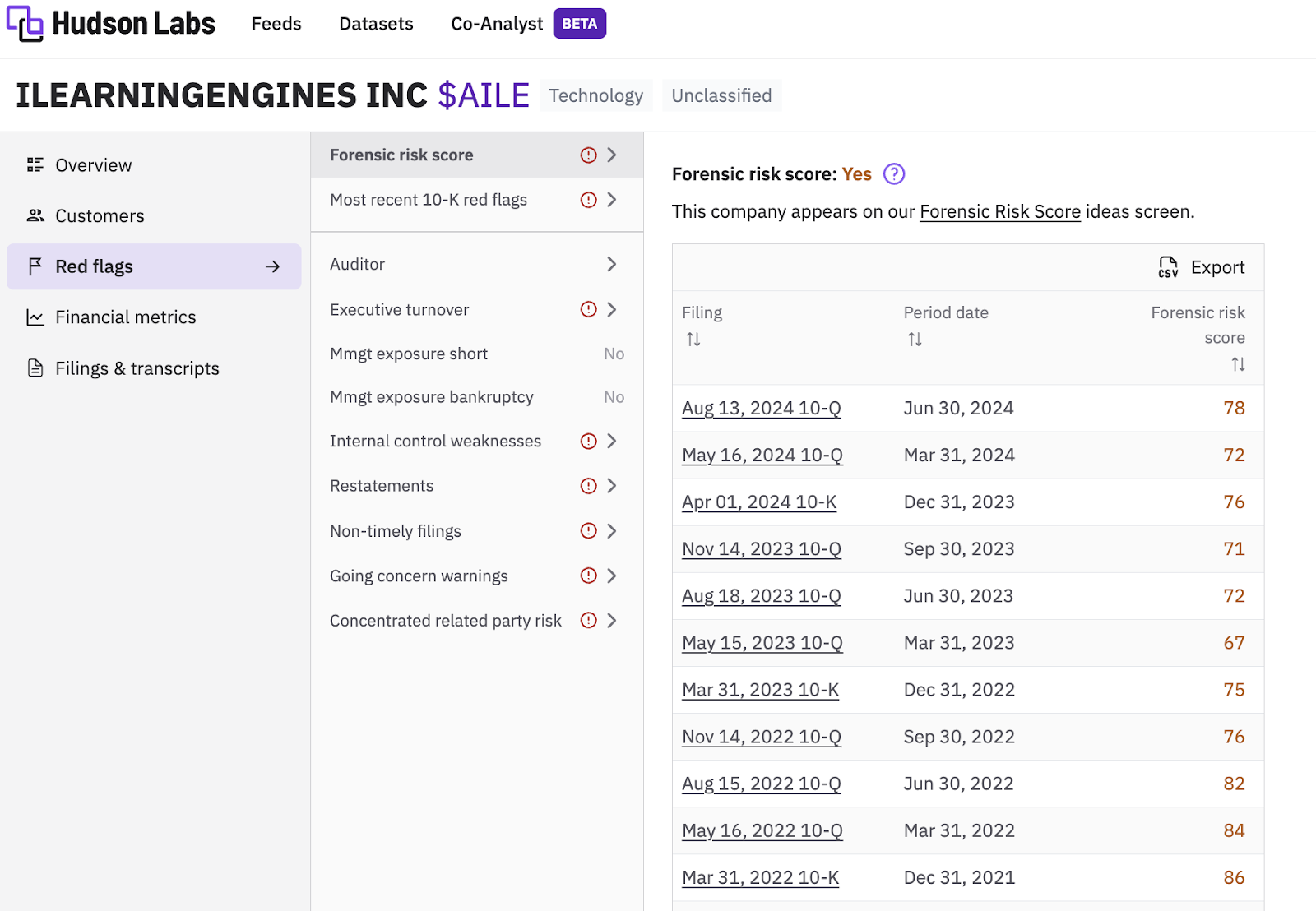1316x911 pixels.
Task: Open the Datasets menu
Action: pyautogui.click(x=376, y=24)
